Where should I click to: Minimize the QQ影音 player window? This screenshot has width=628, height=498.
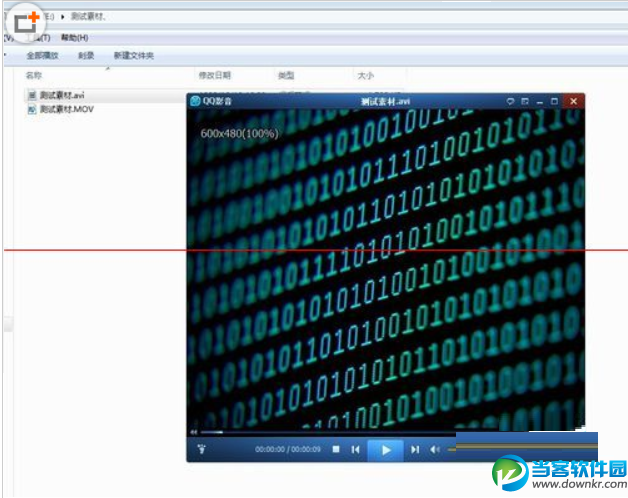(x=539, y=102)
